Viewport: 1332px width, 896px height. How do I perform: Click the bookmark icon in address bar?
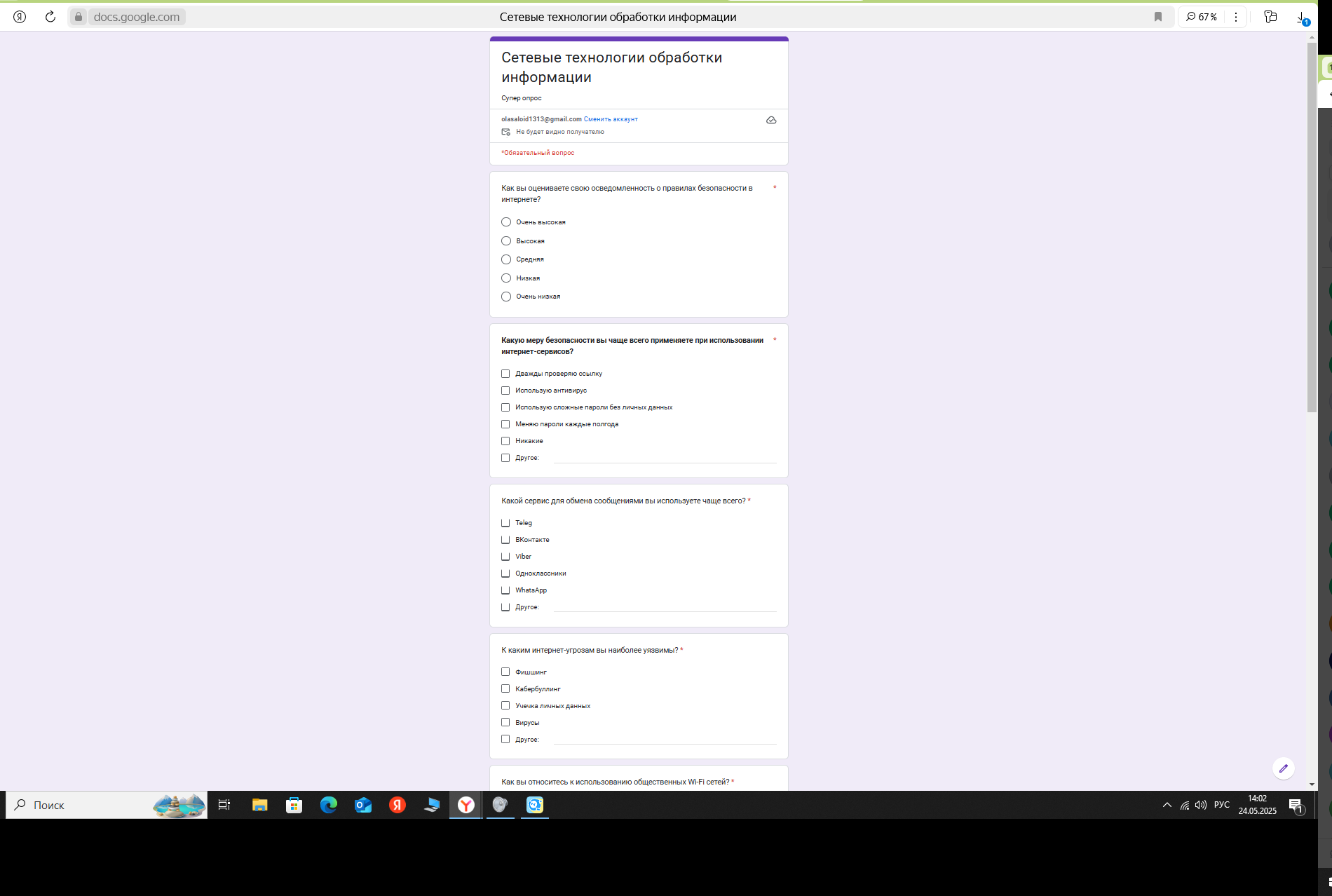[x=1158, y=17]
